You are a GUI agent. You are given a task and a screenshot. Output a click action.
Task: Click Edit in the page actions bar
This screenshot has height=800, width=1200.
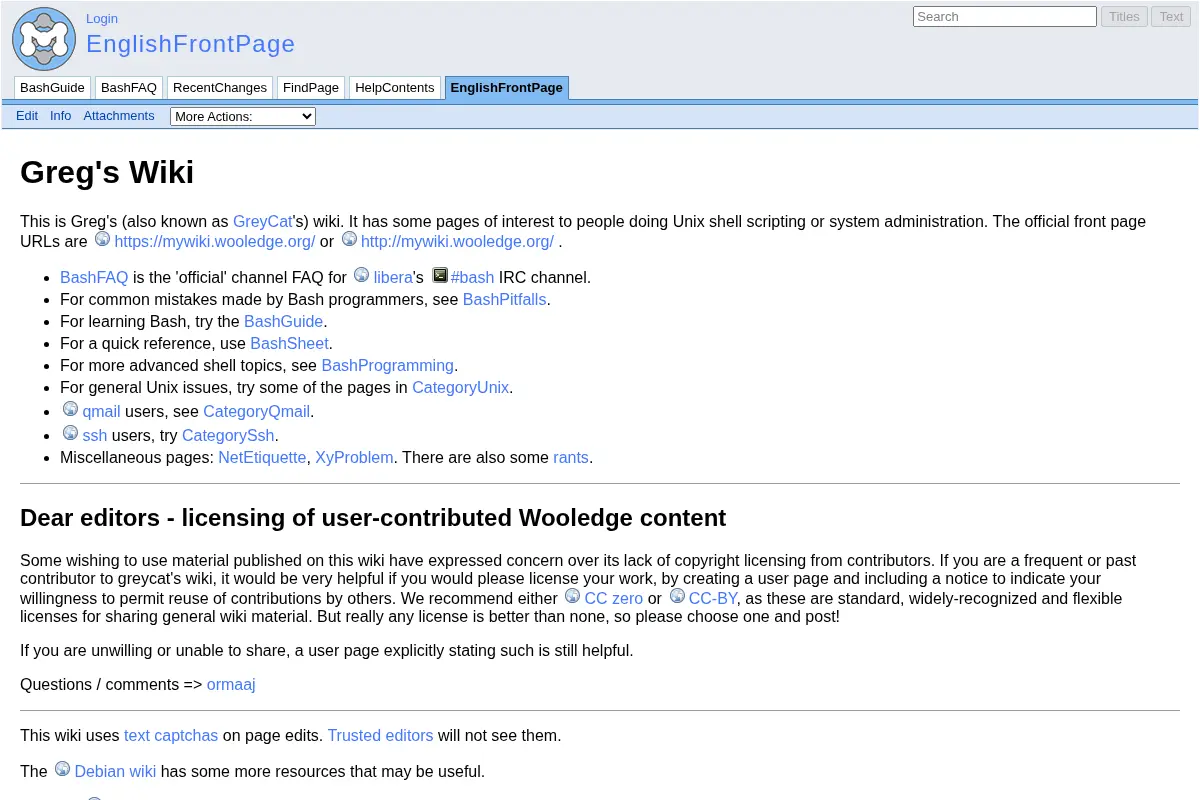pyautogui.click(x=27, y=116)
